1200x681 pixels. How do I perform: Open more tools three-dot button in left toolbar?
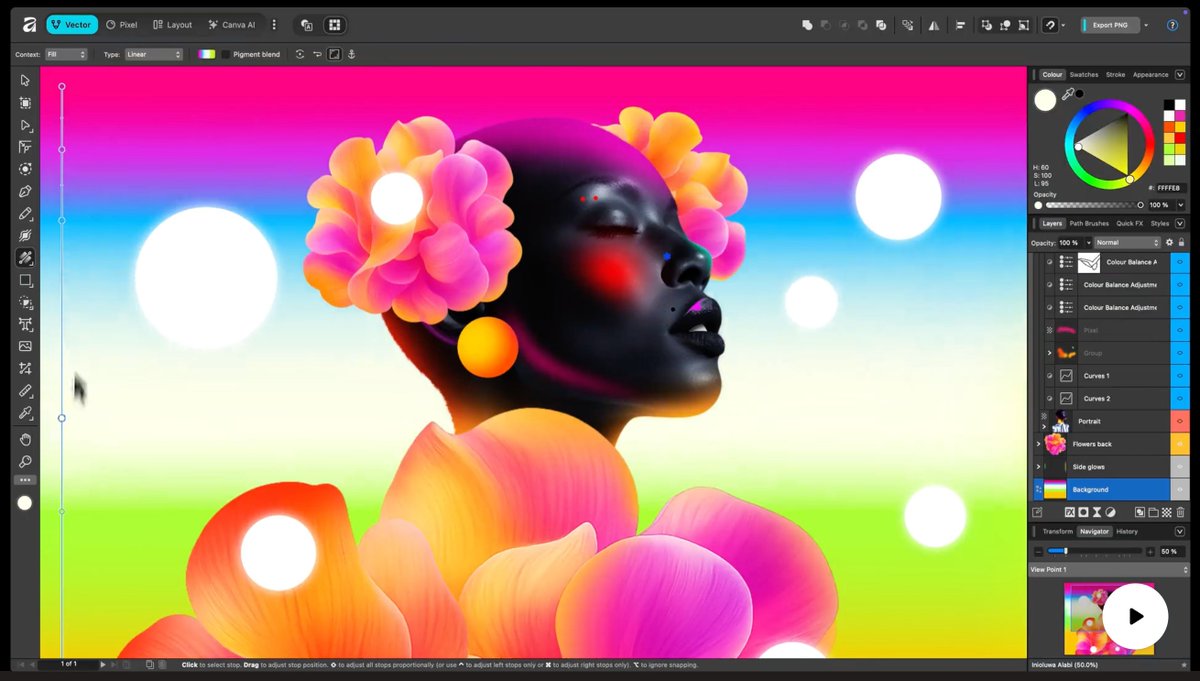pos(25,480)
